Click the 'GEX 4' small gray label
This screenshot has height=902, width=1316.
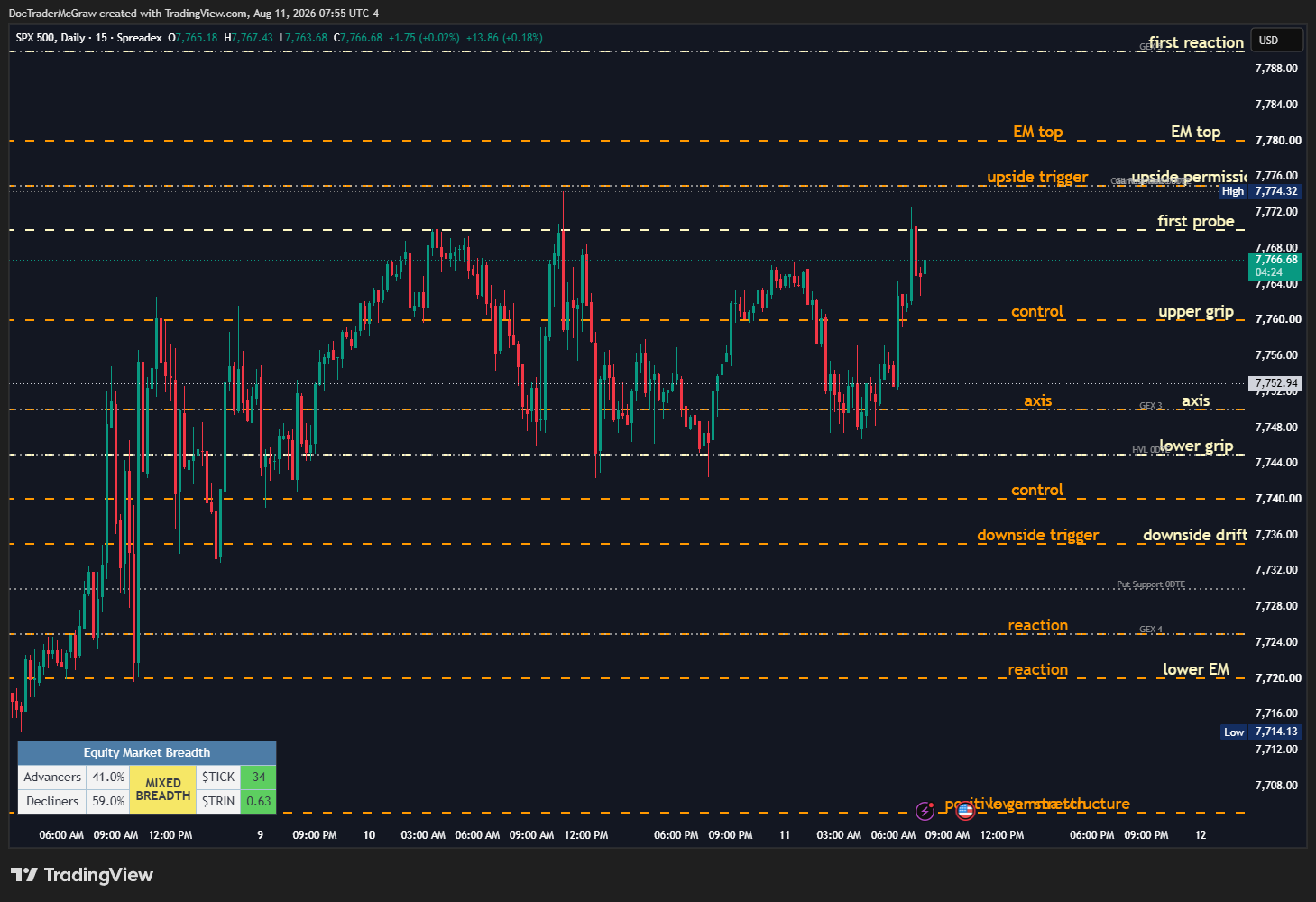[1151, 630]
